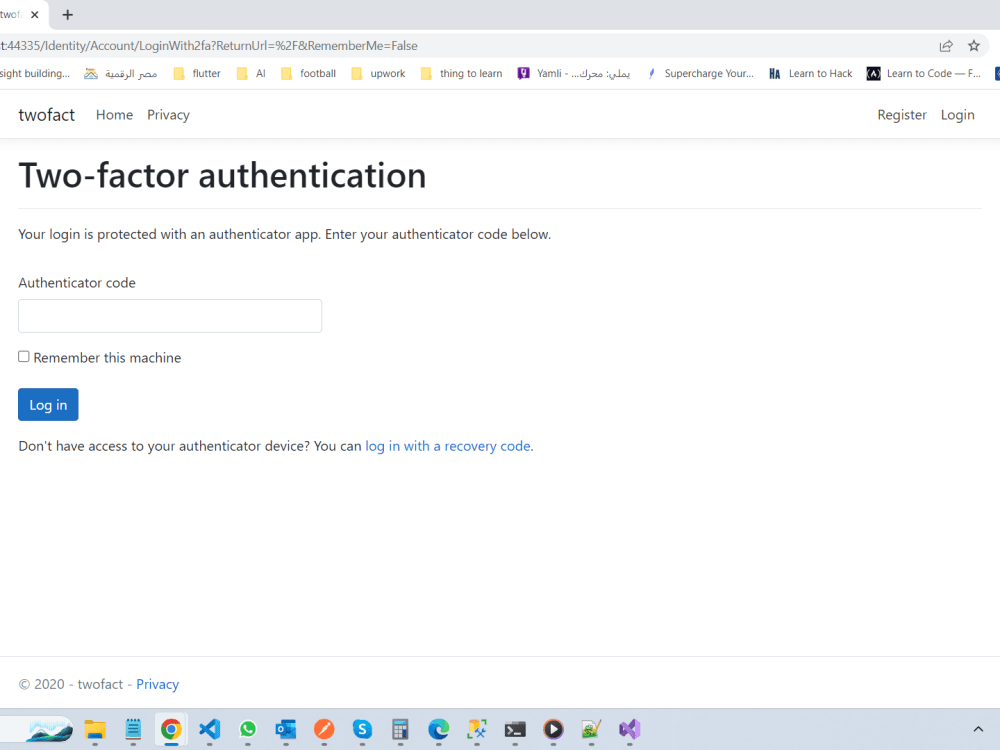Open Notepad++ from the taskbar

click(x=133, y=729)
